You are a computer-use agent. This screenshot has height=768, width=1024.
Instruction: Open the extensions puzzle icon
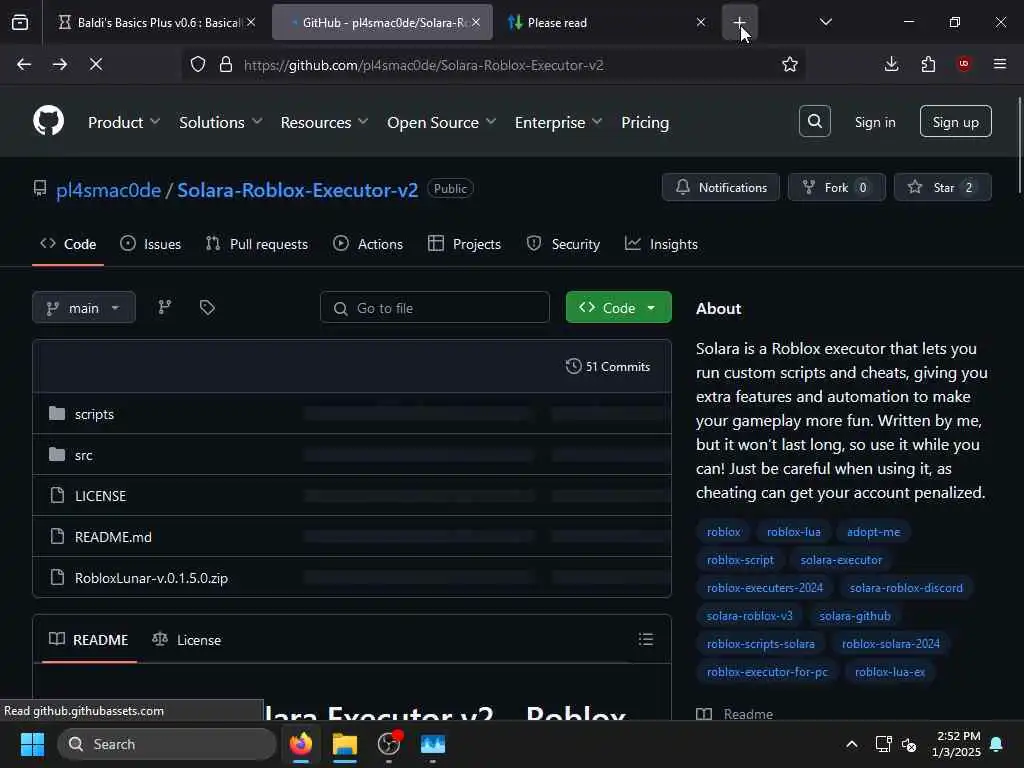[x=928, y=64]
